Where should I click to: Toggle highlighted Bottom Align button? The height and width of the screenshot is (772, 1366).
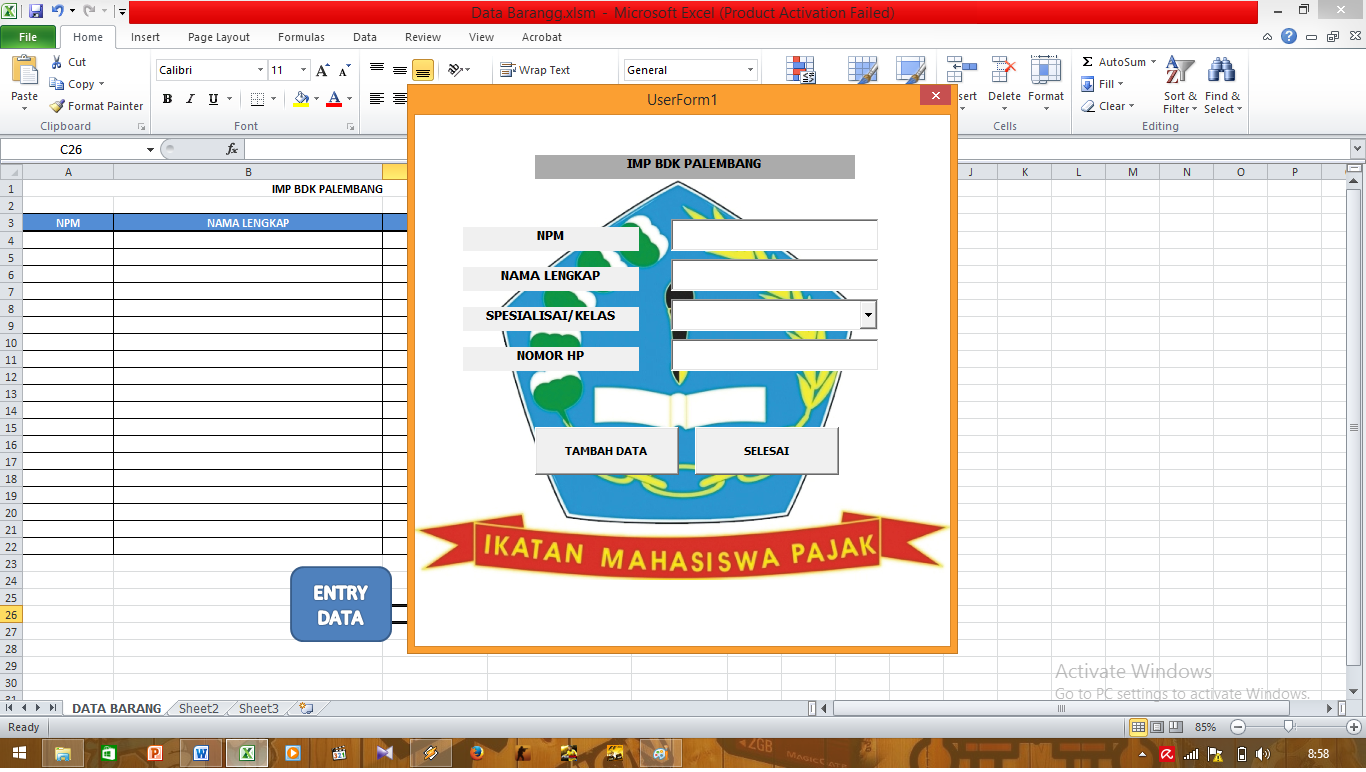423,70
